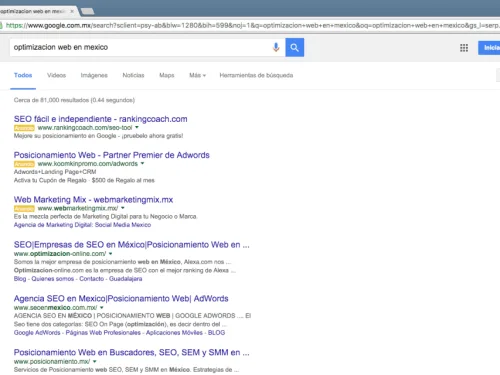
Task: Open the Blog sitelink under optimizacion-online
Action: 20,279
